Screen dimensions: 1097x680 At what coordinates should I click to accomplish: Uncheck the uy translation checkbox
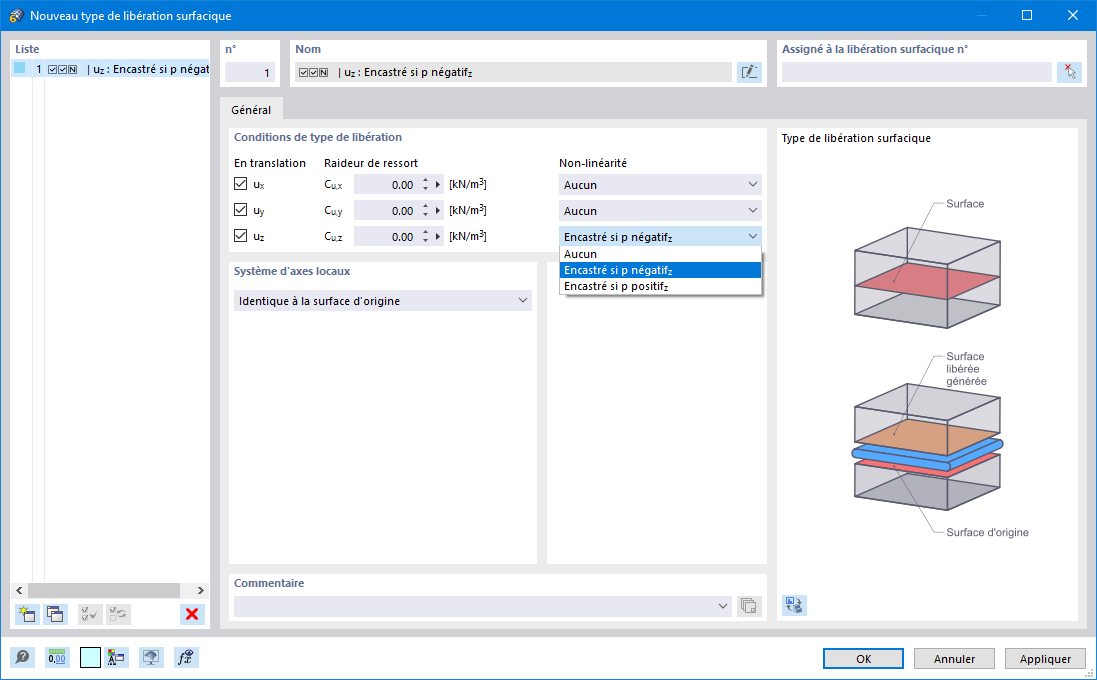point(241,210)
